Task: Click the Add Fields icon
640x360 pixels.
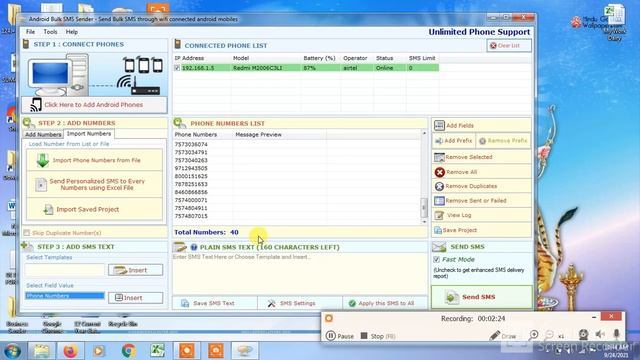Action: 439,125
